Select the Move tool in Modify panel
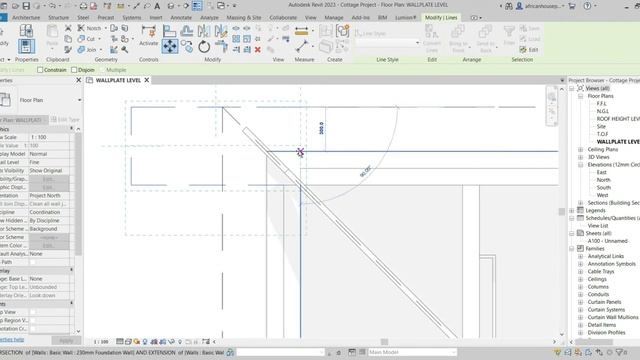The height and width of the screenshot is (360, 640). pos(170,46)
